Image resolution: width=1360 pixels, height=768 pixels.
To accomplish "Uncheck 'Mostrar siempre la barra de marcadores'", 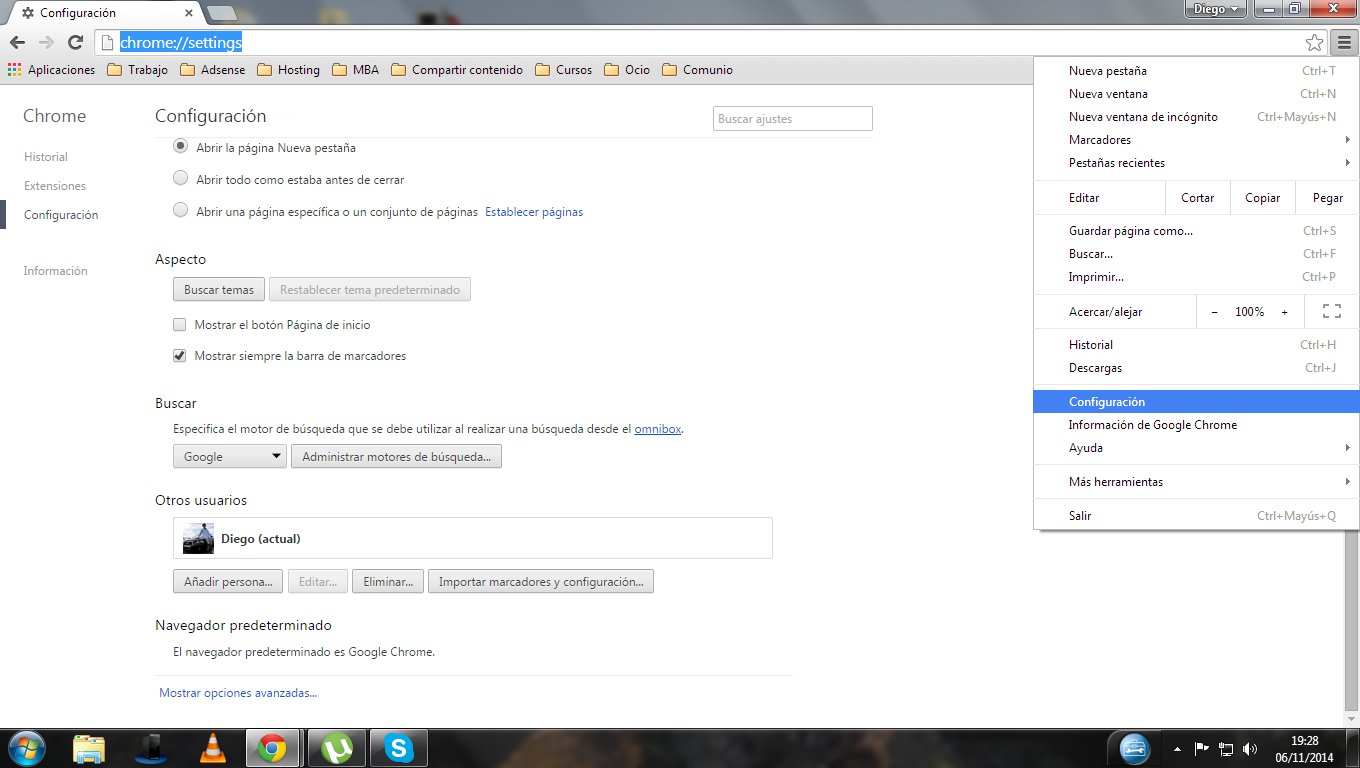I will click(180, 355).
